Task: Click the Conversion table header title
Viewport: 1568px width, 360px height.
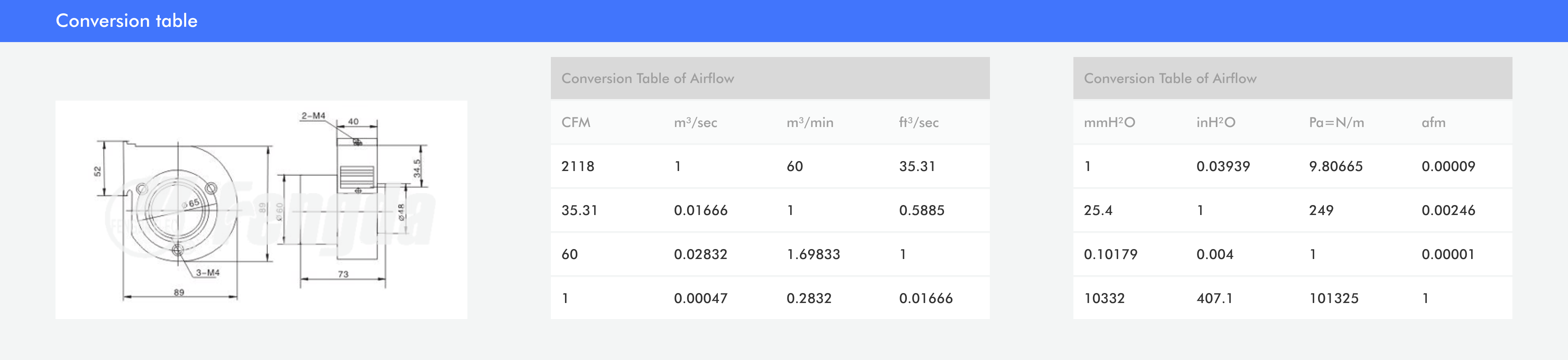Action: tap(127, 21)
